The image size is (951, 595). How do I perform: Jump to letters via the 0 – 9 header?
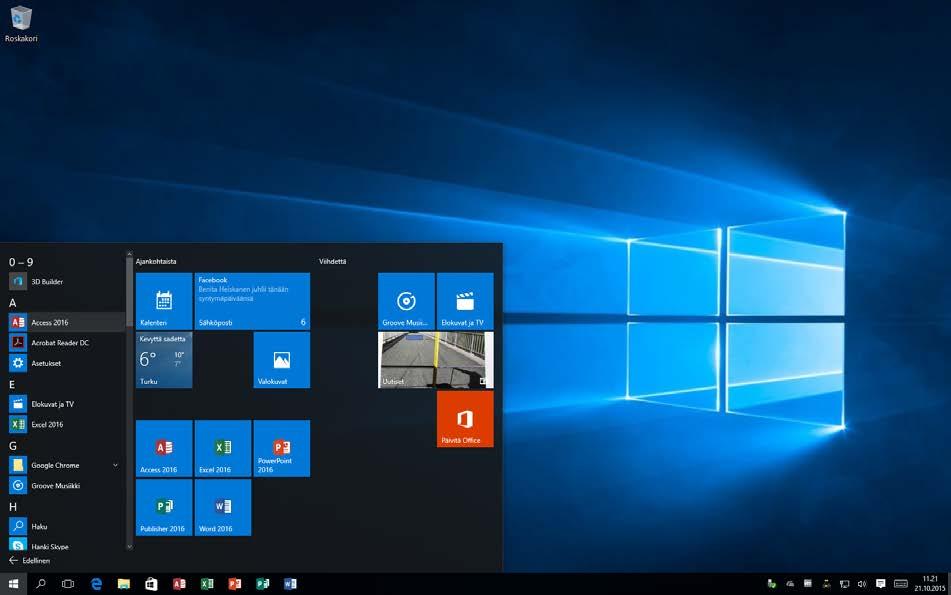[x=21, y=262]
